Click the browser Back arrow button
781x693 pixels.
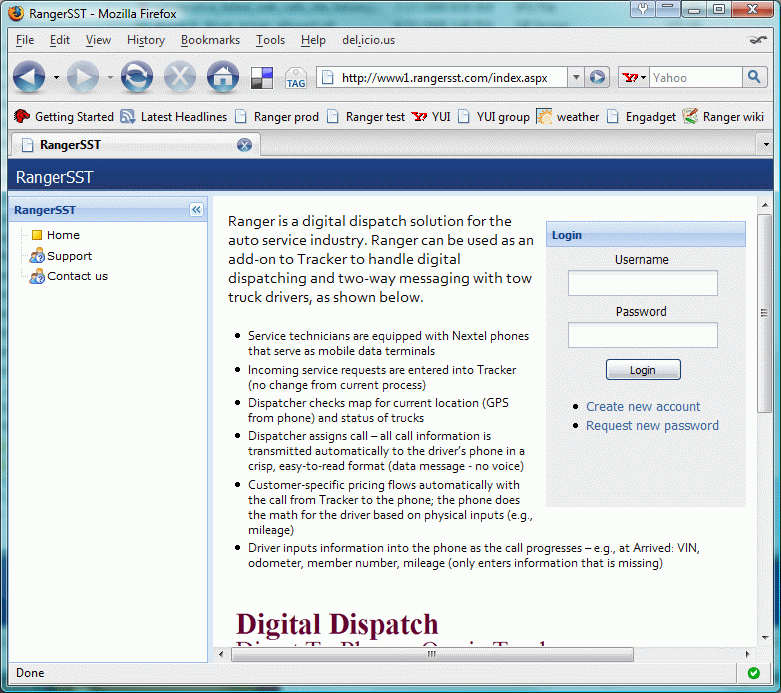[x=29, y=77]
